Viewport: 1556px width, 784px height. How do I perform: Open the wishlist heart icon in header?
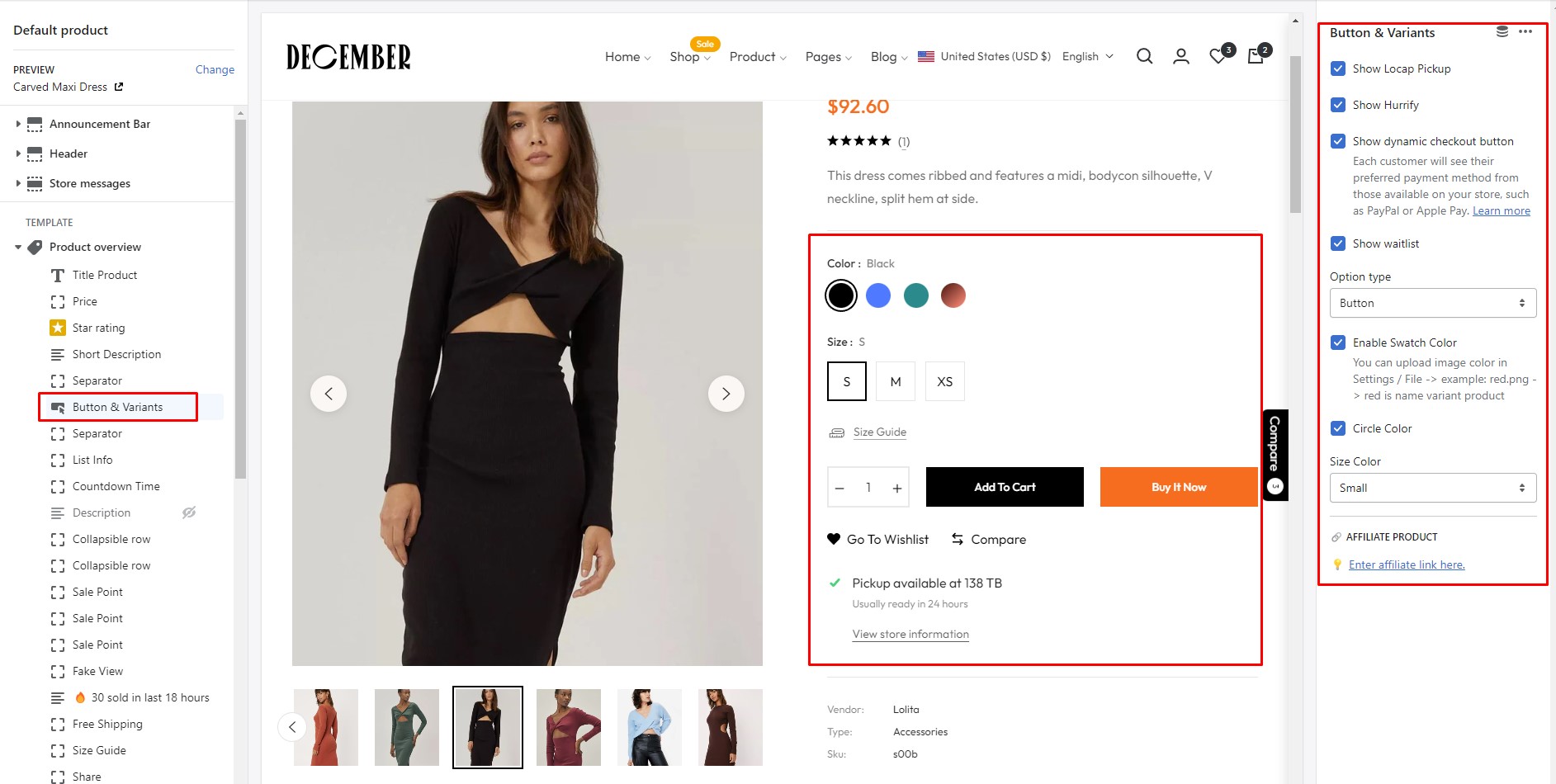pos(1218,56)
